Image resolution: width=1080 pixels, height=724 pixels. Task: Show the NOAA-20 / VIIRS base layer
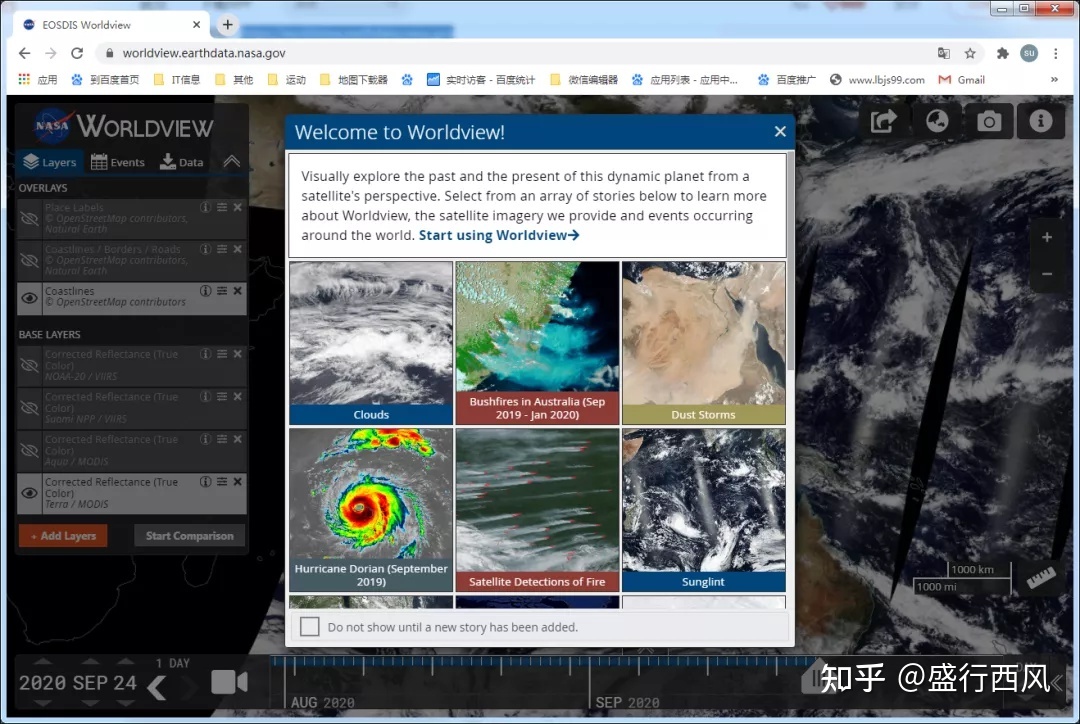coord(30,365)
